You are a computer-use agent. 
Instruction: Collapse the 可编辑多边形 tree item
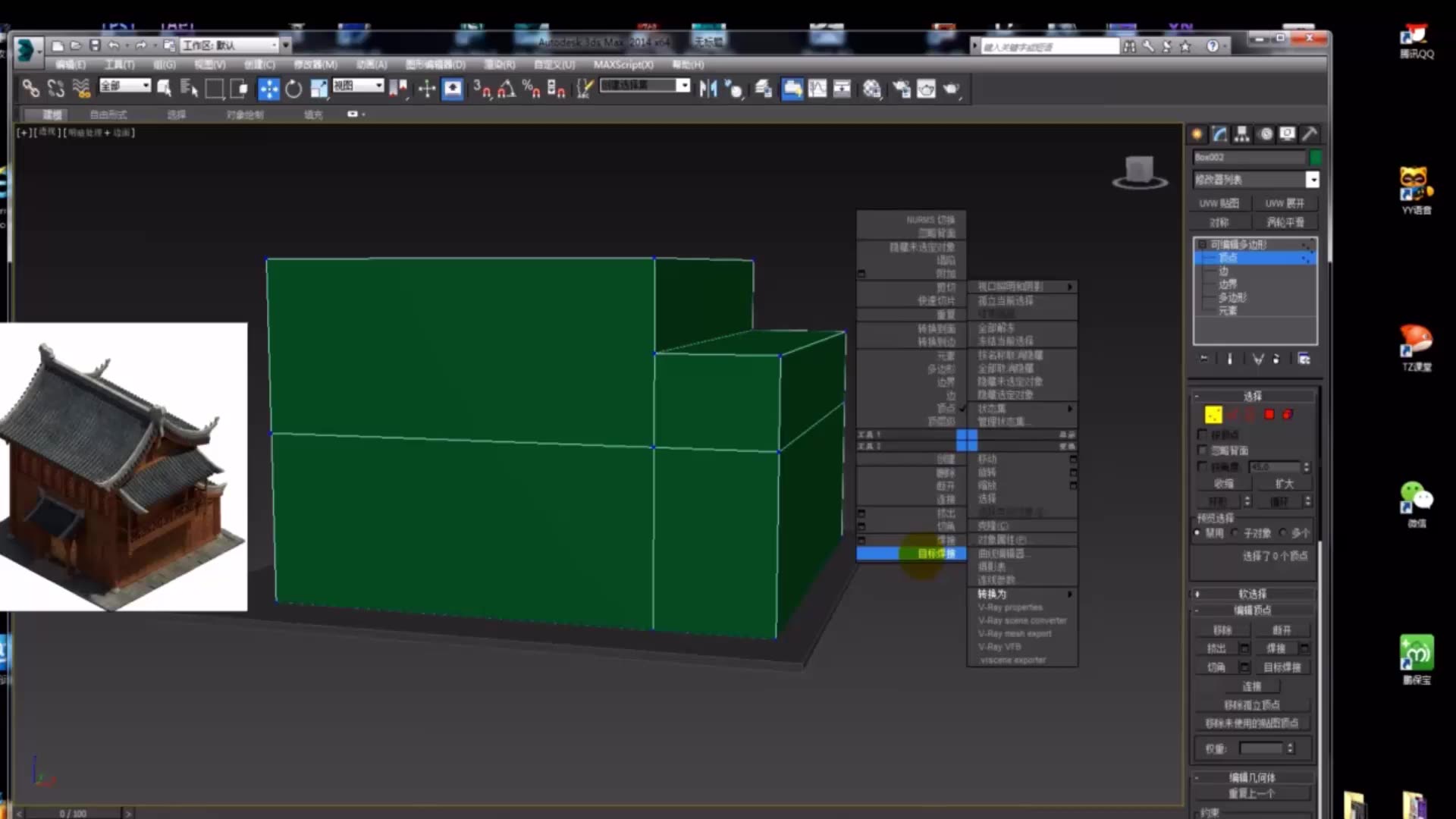(x=1202, y=244)
